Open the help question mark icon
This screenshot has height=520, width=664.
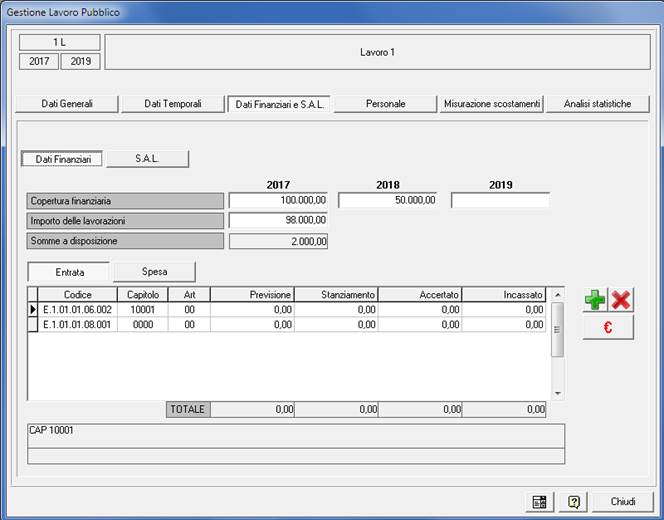tap(574, 501)
